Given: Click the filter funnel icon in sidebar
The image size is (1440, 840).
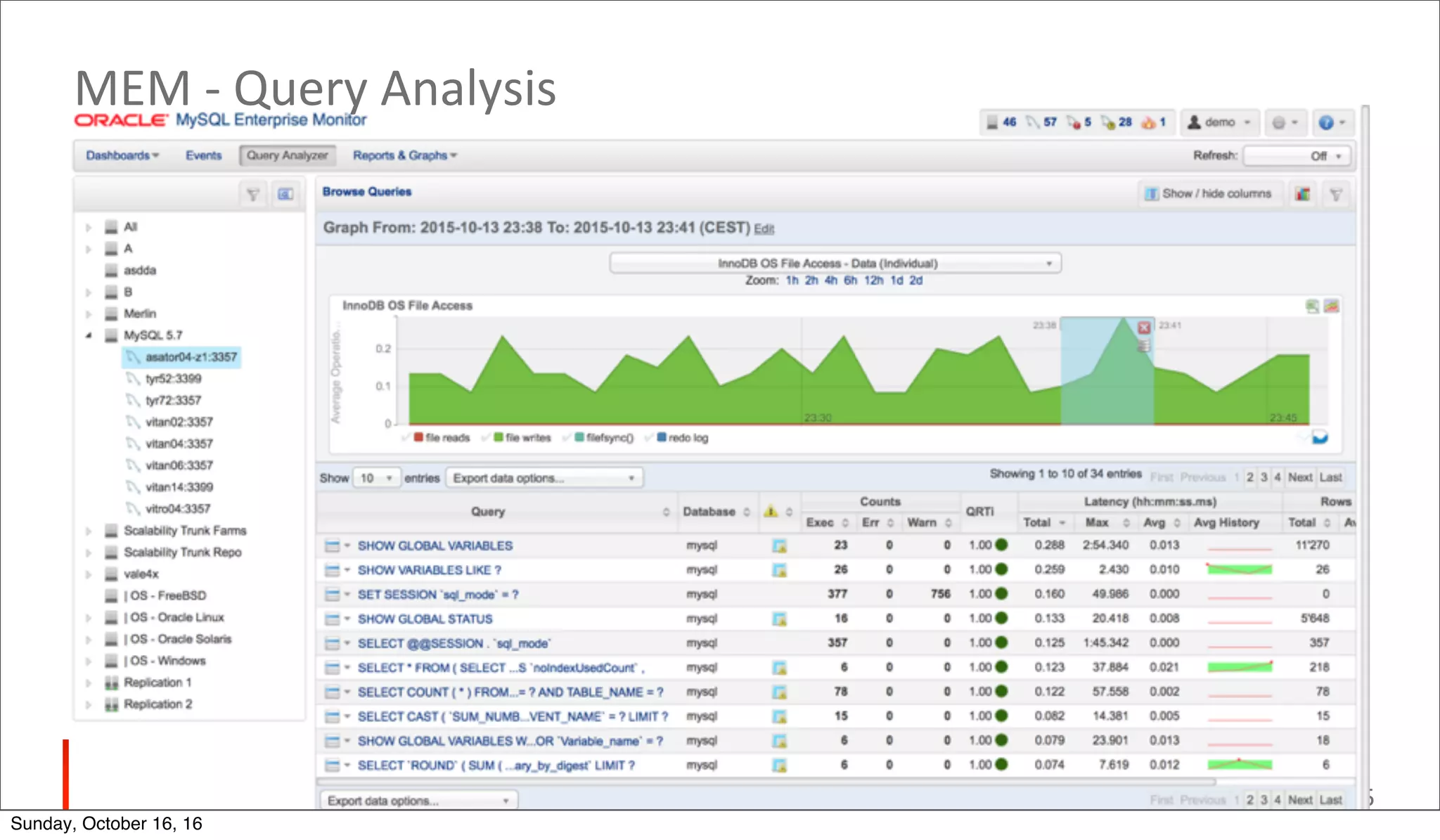Looking at the screenshot, I should coord(253,194).
